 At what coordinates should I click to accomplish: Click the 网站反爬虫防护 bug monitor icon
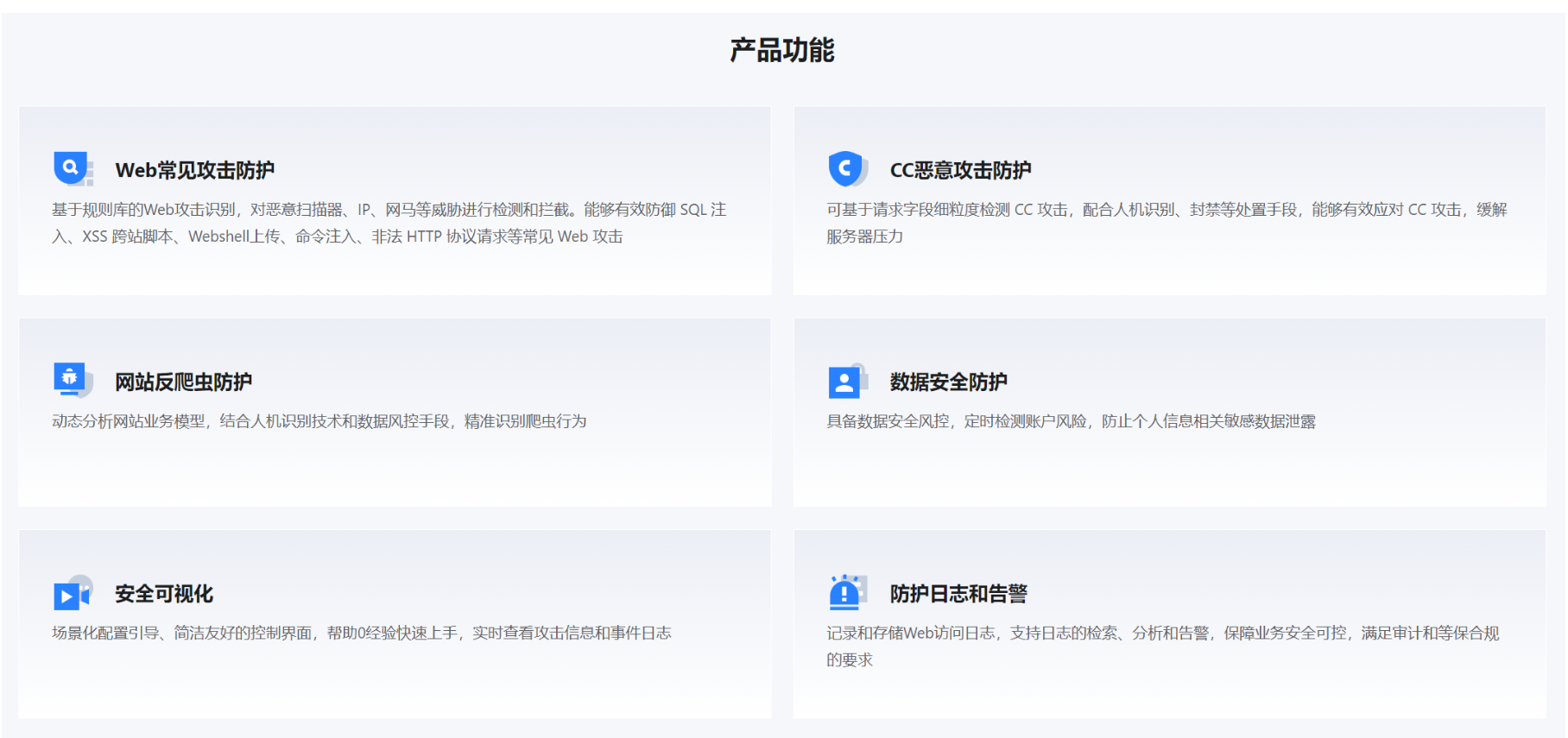[x=73, y=380]
